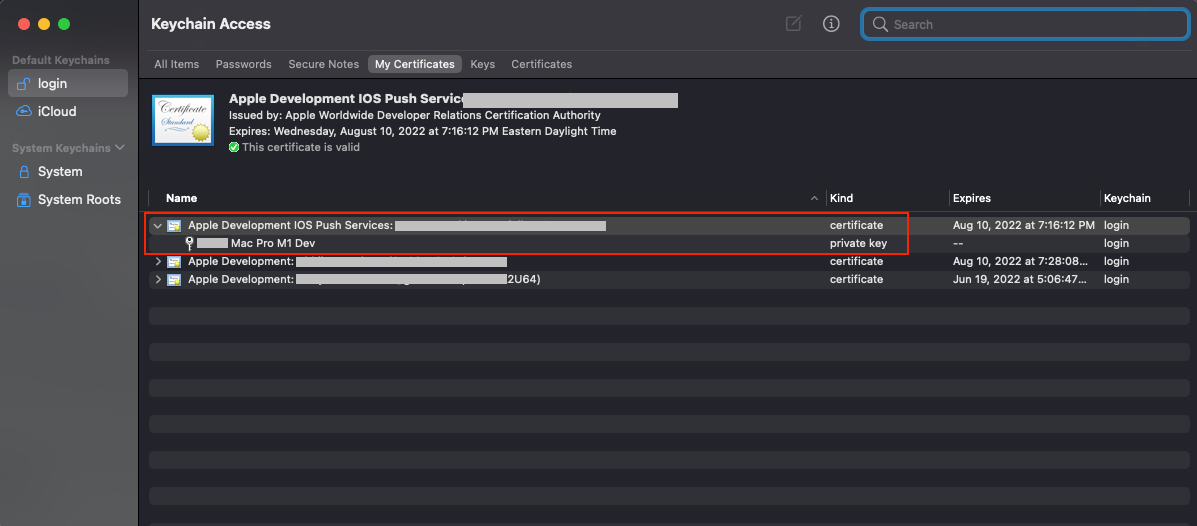
Task: Click the 'private key' kind cell
Action: click(x=858, y=244)
